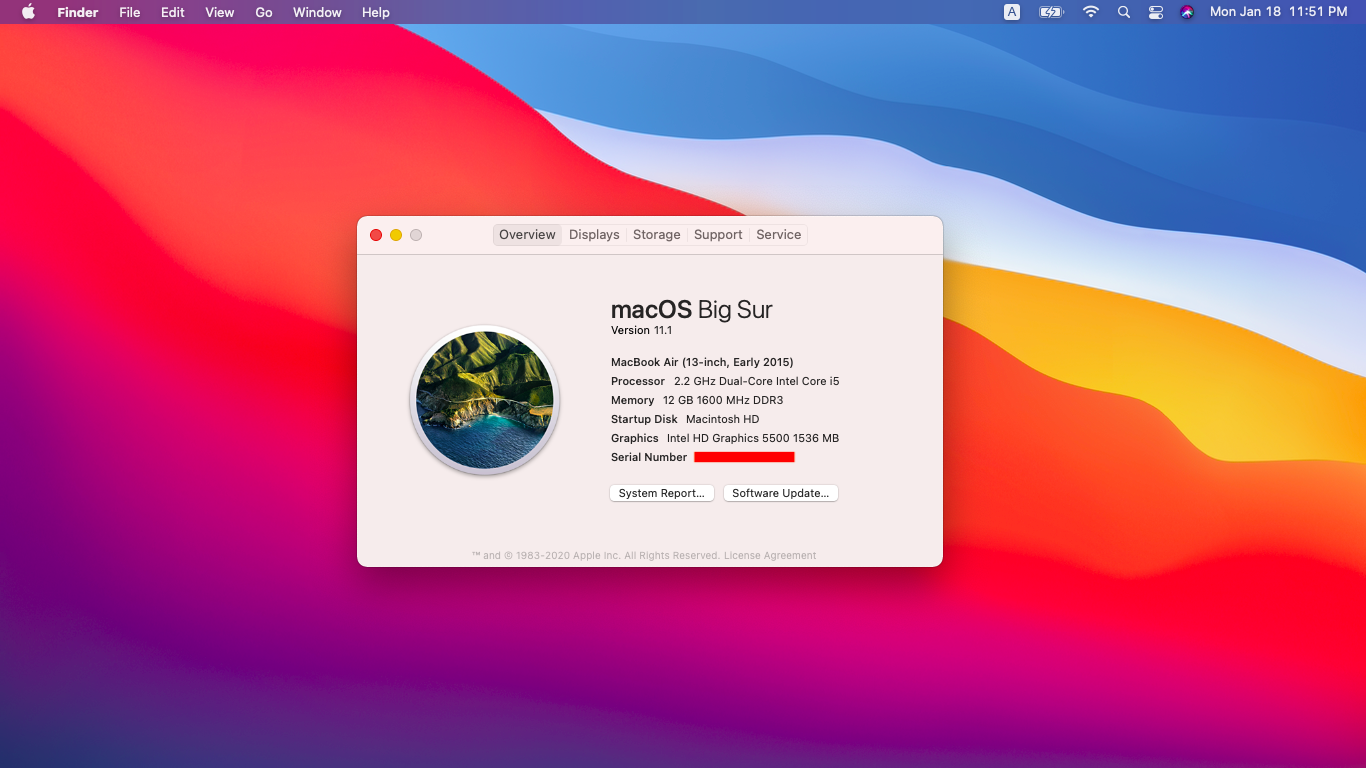Screen dimensions: 1366x768
Task: Open the View menu
Action: pyautogui.click(x=220, y=12)
